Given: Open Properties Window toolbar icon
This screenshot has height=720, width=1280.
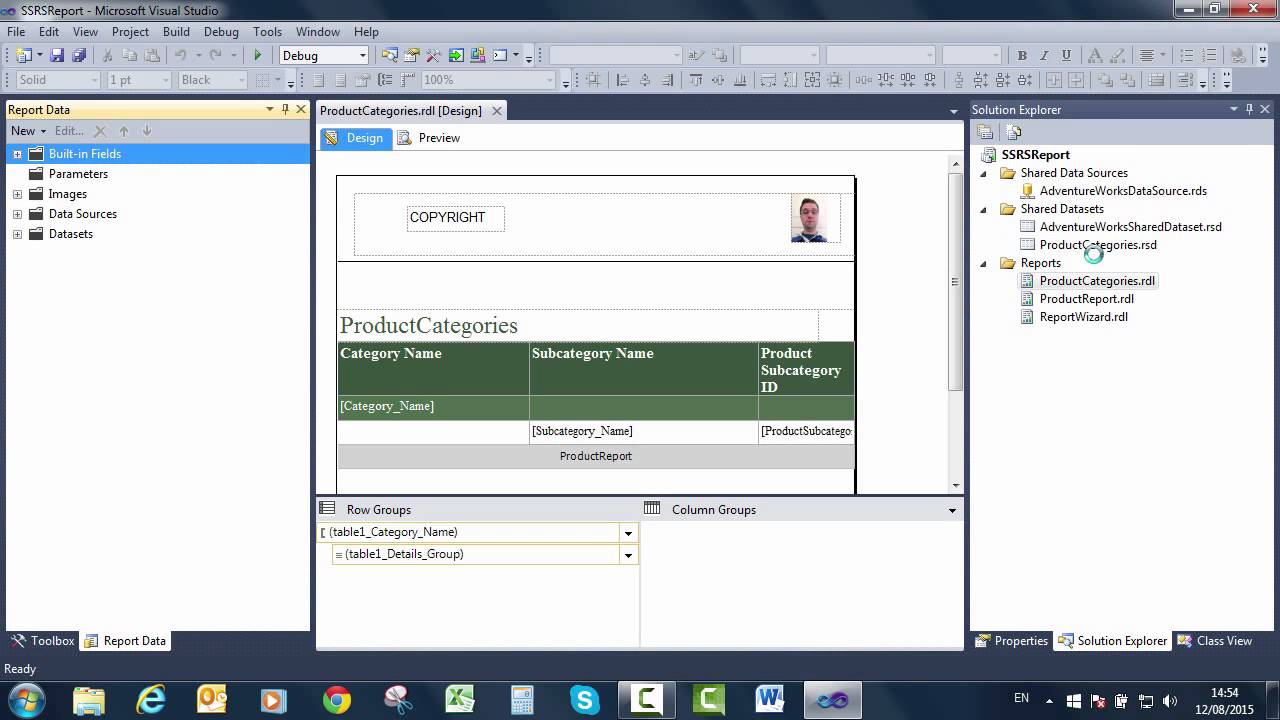Looking at the screenshot, I should pyautogui.click(x=411, y=56).
